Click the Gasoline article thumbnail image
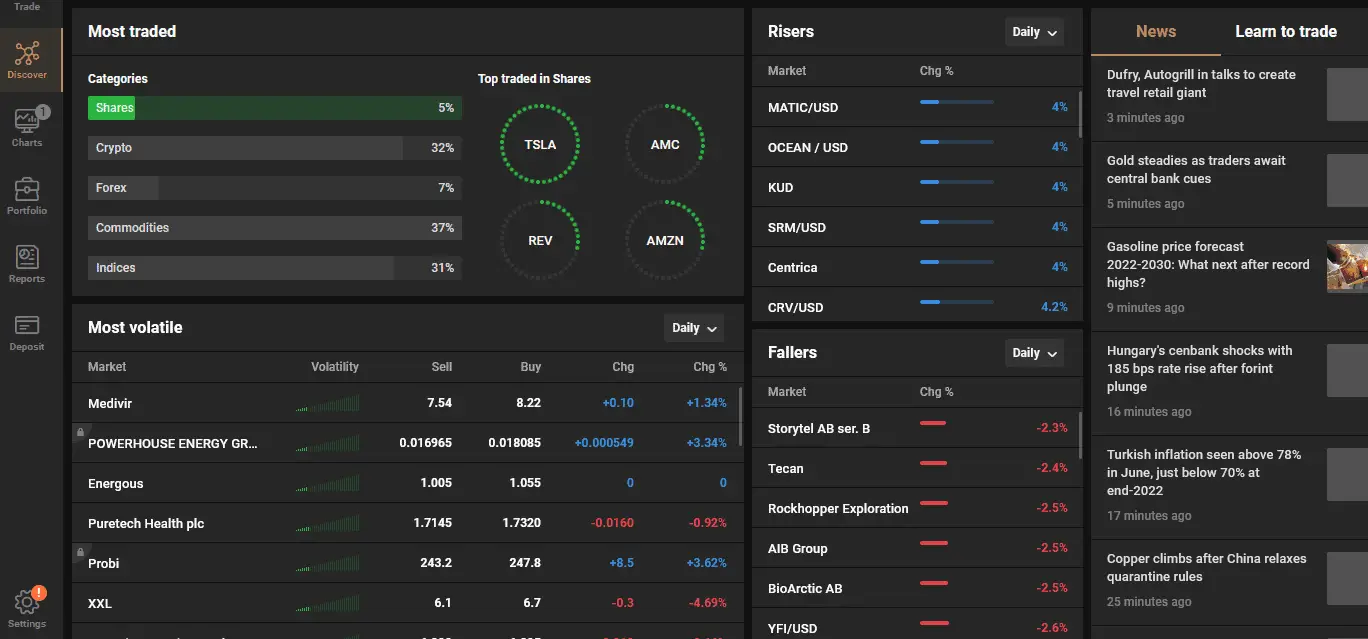 [x=1347, y=266]
